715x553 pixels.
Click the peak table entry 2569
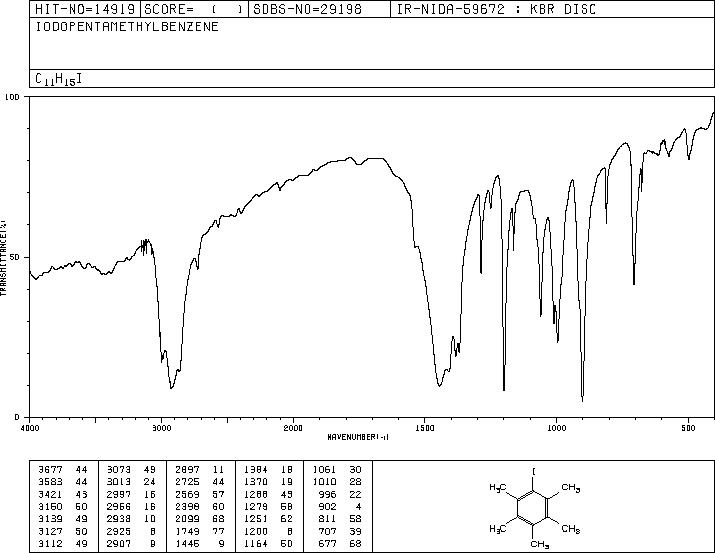[187, 494]
